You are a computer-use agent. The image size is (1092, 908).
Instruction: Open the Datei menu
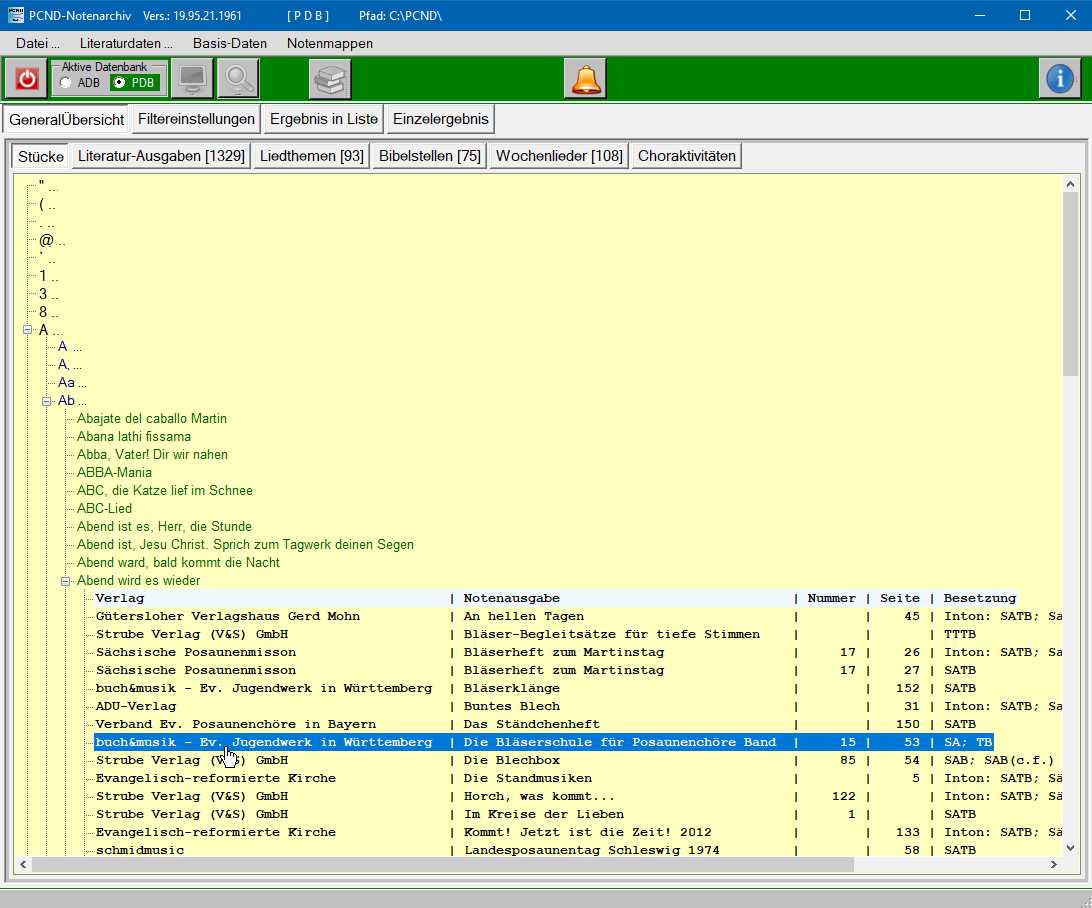37,43
